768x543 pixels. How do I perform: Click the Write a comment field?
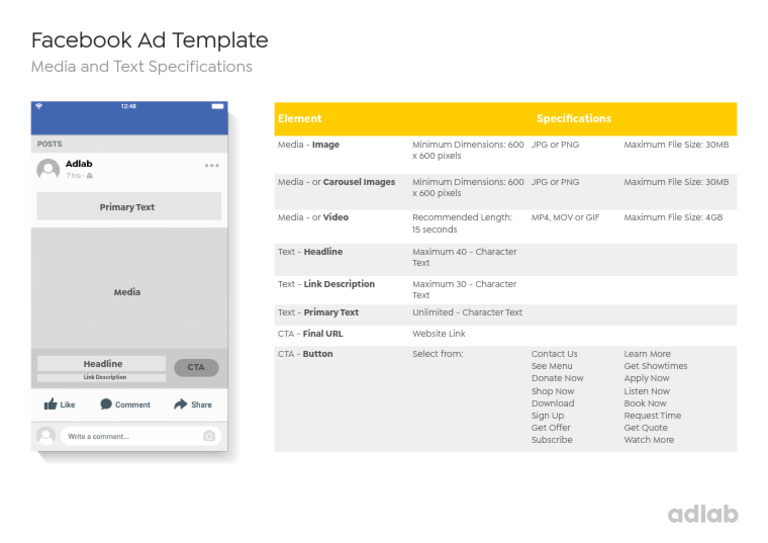pyautogui.click(x=141, y=436)
